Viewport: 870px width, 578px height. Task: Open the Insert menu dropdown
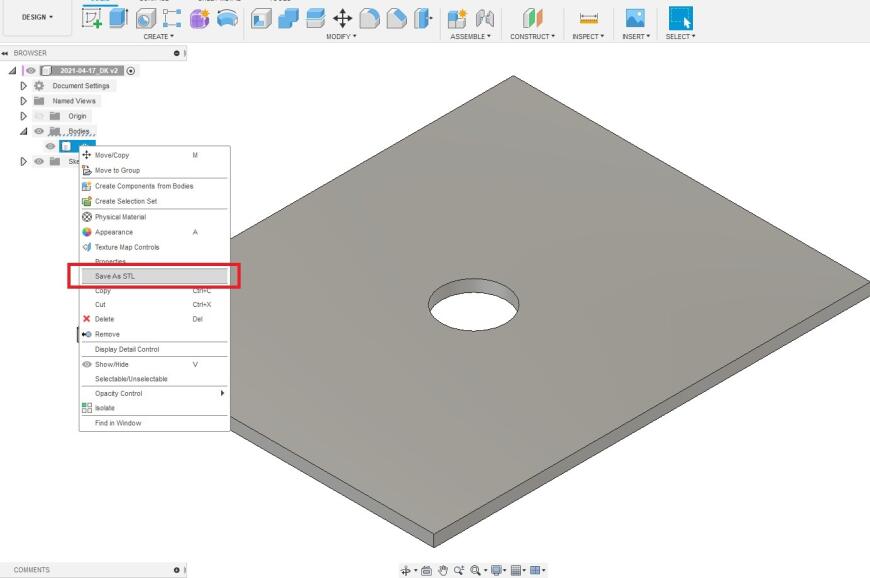pyautogui.click(x=636, y=36)
